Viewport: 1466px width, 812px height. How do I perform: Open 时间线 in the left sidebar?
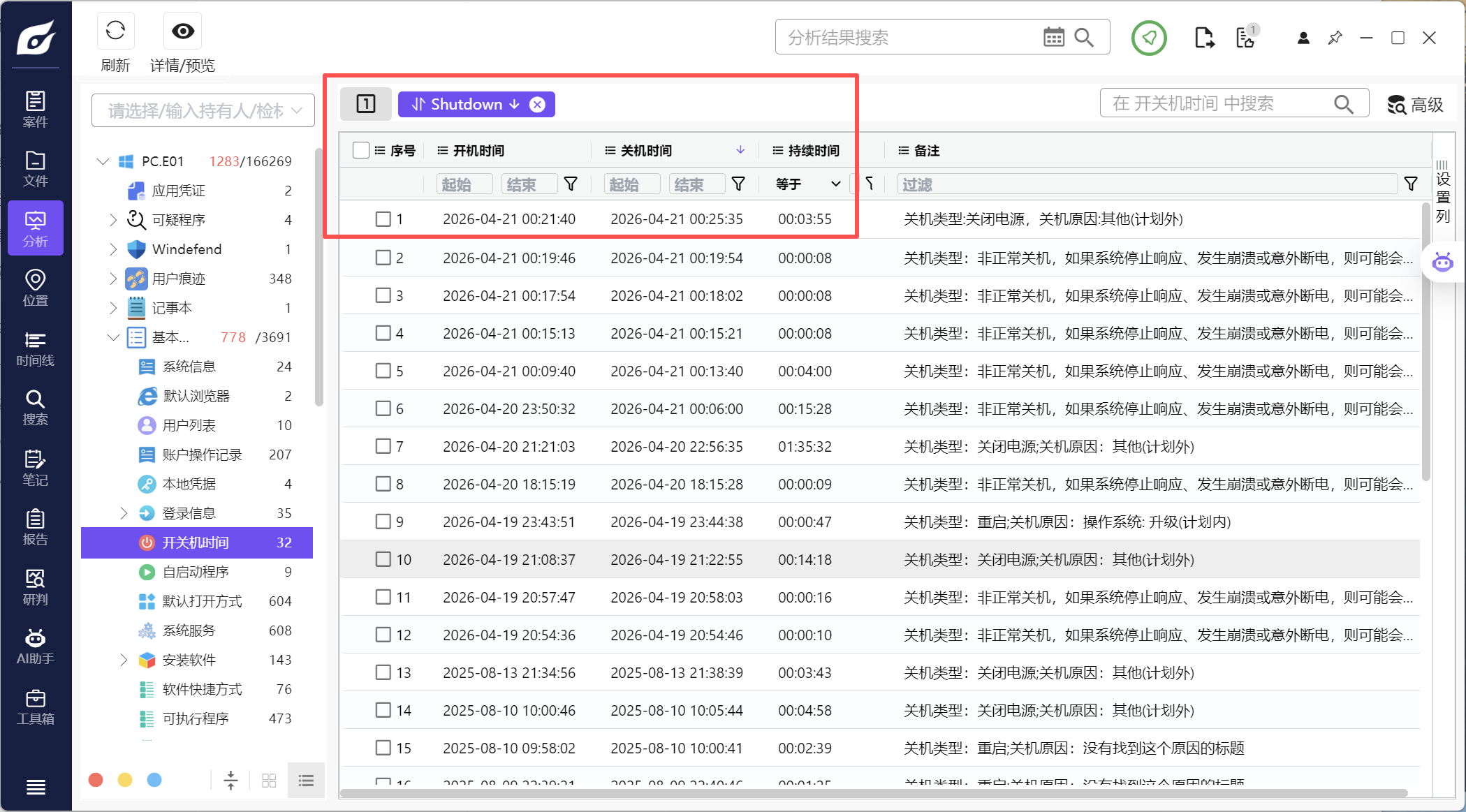(35, 348)
